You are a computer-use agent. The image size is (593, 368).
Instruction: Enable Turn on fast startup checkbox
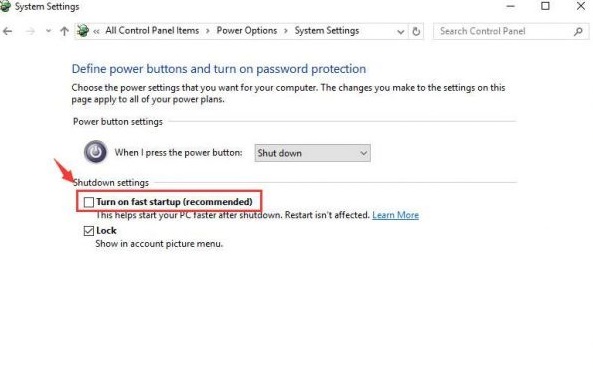pyautogui.click(x=88, y=202)
